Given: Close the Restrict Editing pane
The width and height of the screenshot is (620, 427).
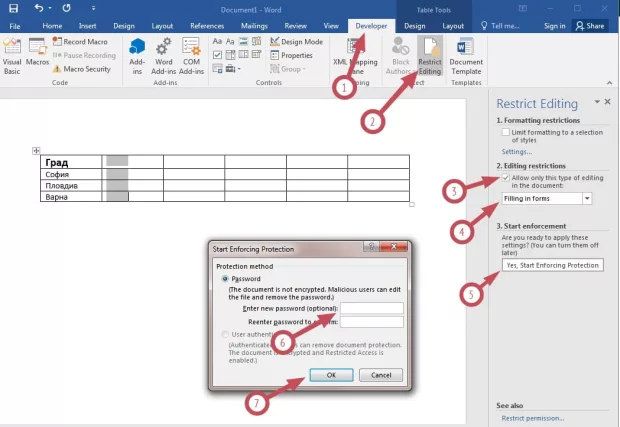Looking at the screenshot, I should [608, 102].
